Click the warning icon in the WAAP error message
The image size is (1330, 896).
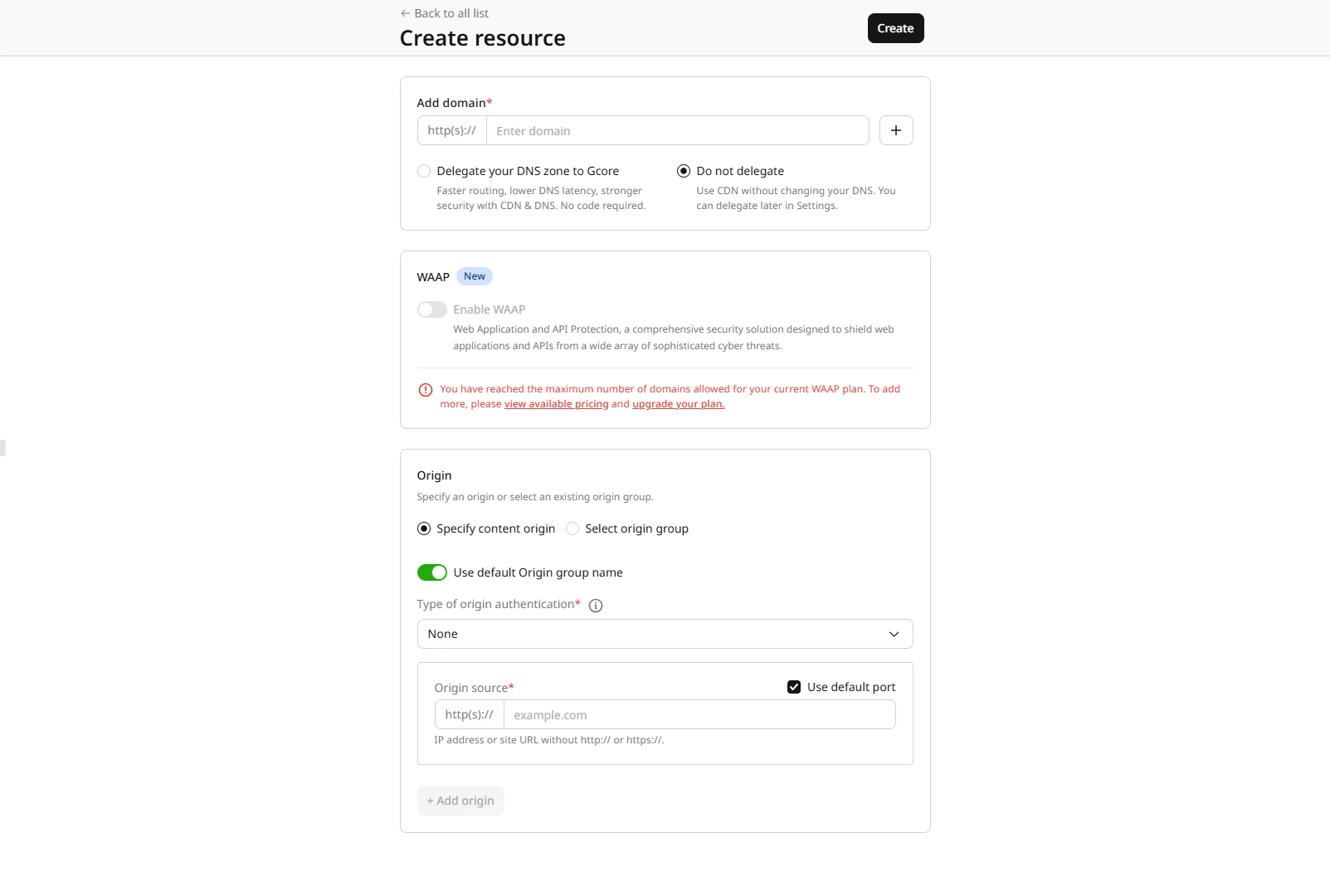tap(426, 389)
